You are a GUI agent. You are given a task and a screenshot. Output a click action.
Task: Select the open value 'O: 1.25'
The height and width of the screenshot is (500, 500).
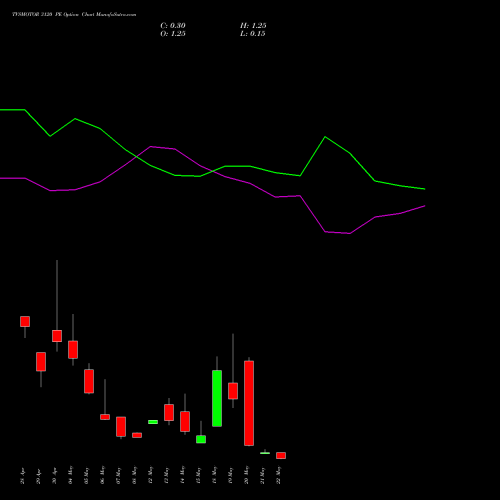pos(173,34)
